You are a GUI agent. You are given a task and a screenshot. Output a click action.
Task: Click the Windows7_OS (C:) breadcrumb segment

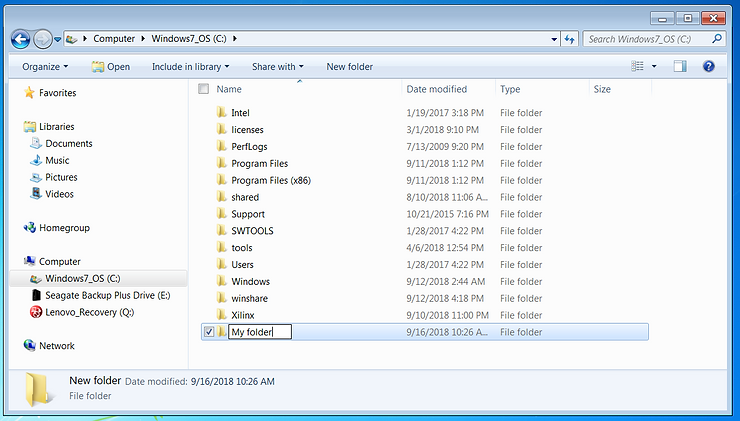tap(189, 39)
